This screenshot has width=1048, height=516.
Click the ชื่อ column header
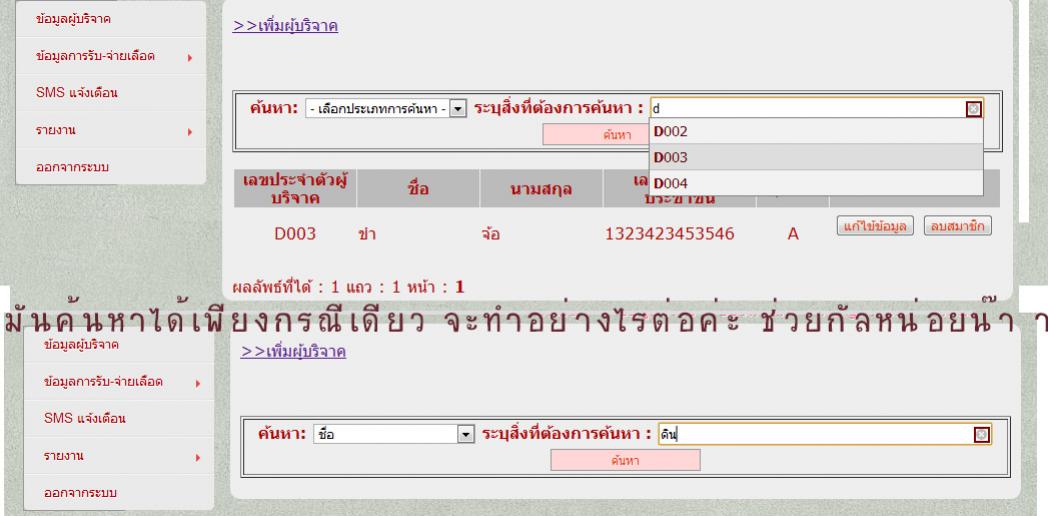(x=418, y=188)
